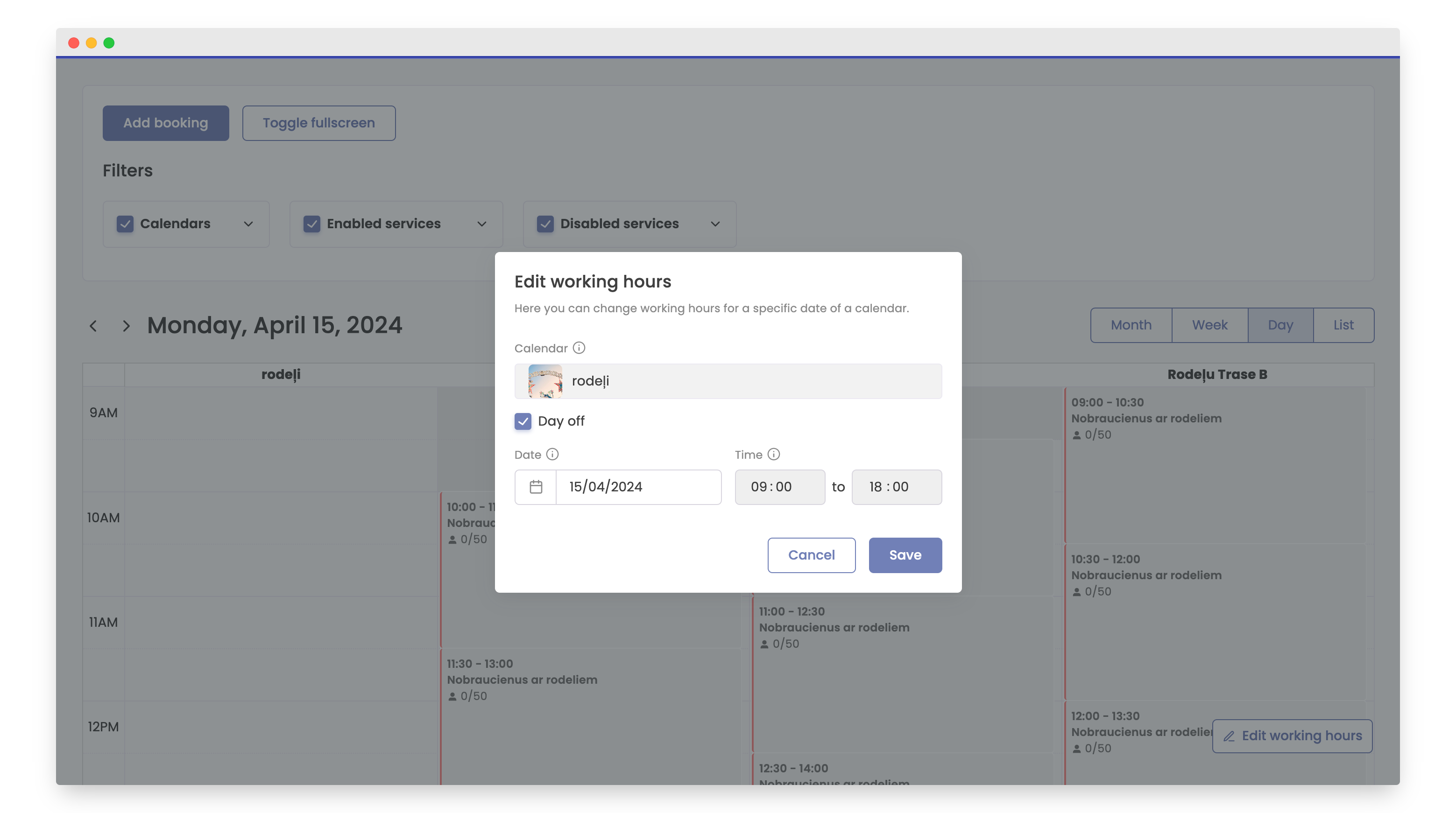Toggle the Calendars filter checkbox

tap(125, 224)
